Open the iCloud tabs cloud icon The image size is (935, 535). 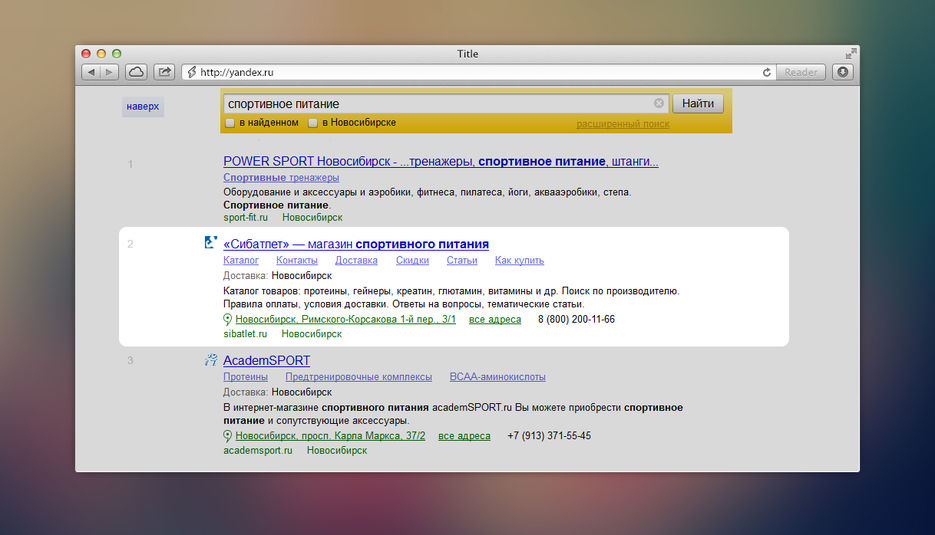[136, 72]
